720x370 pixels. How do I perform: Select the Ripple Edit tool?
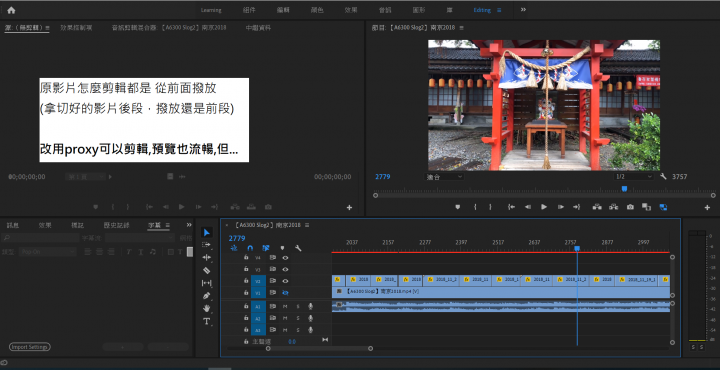click(x=207, y=258)
